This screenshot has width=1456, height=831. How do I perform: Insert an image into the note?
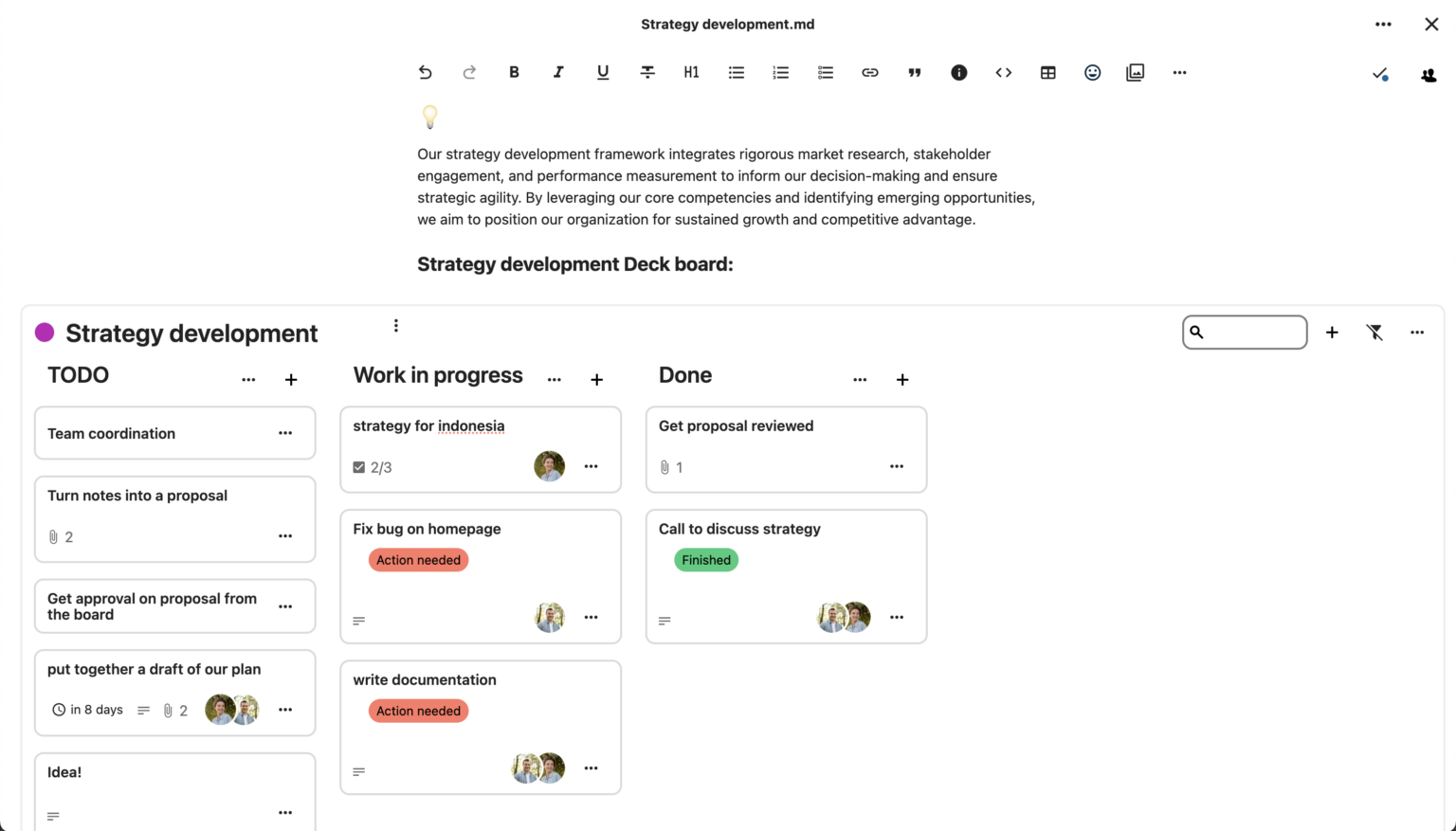pyautogui.click(x=1135, y=72)
